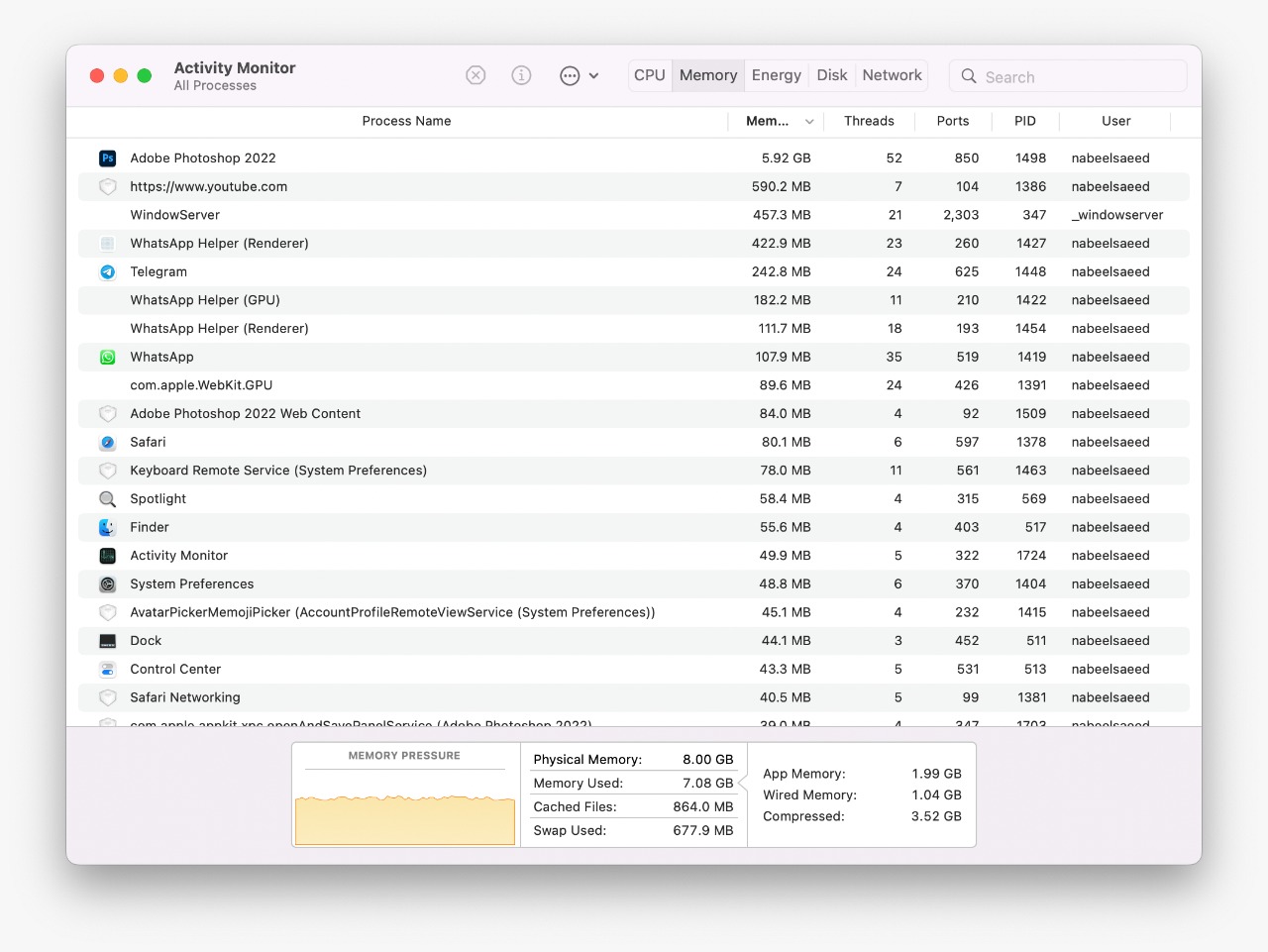Viewport: 1268px width, 952px height.
Task: Click shield icon for Photoshop Web Content
Action: click(x=108, y=414)
